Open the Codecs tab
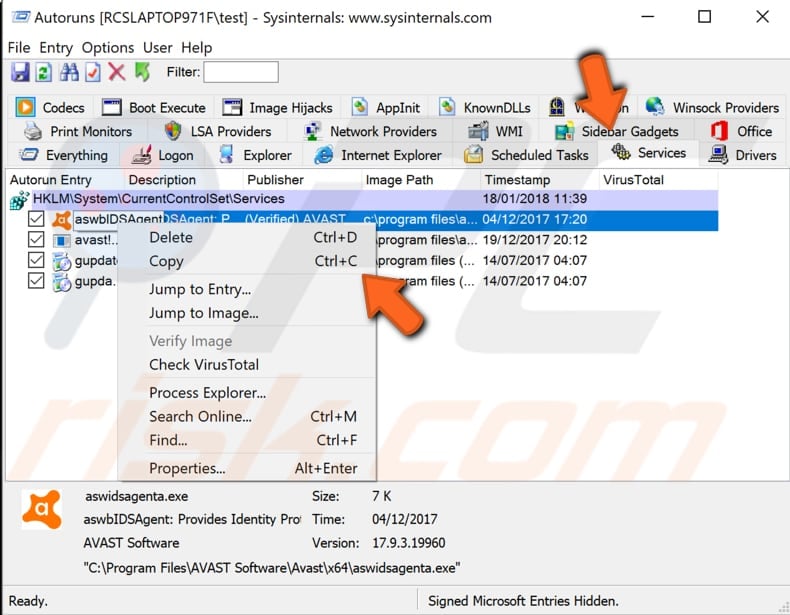 (x=50, y=107)
